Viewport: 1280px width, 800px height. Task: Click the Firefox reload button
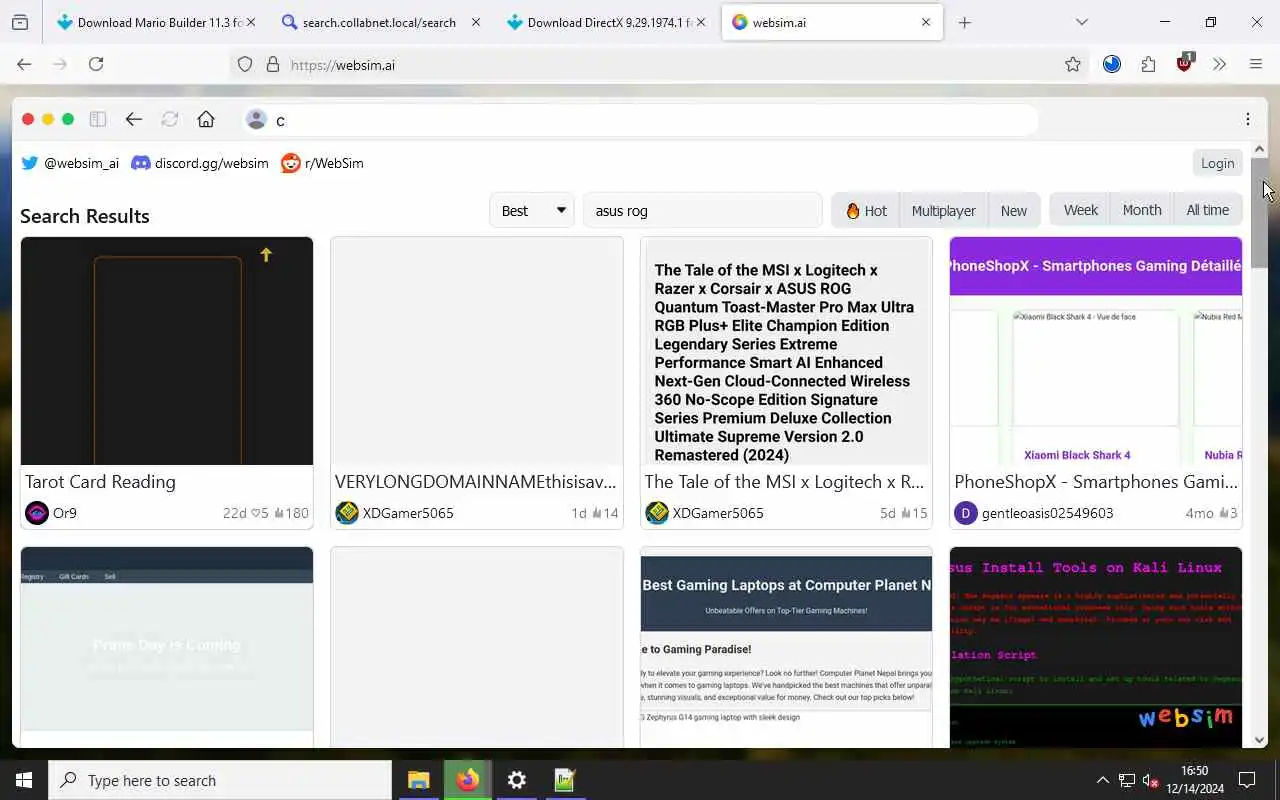click(96, 64)
